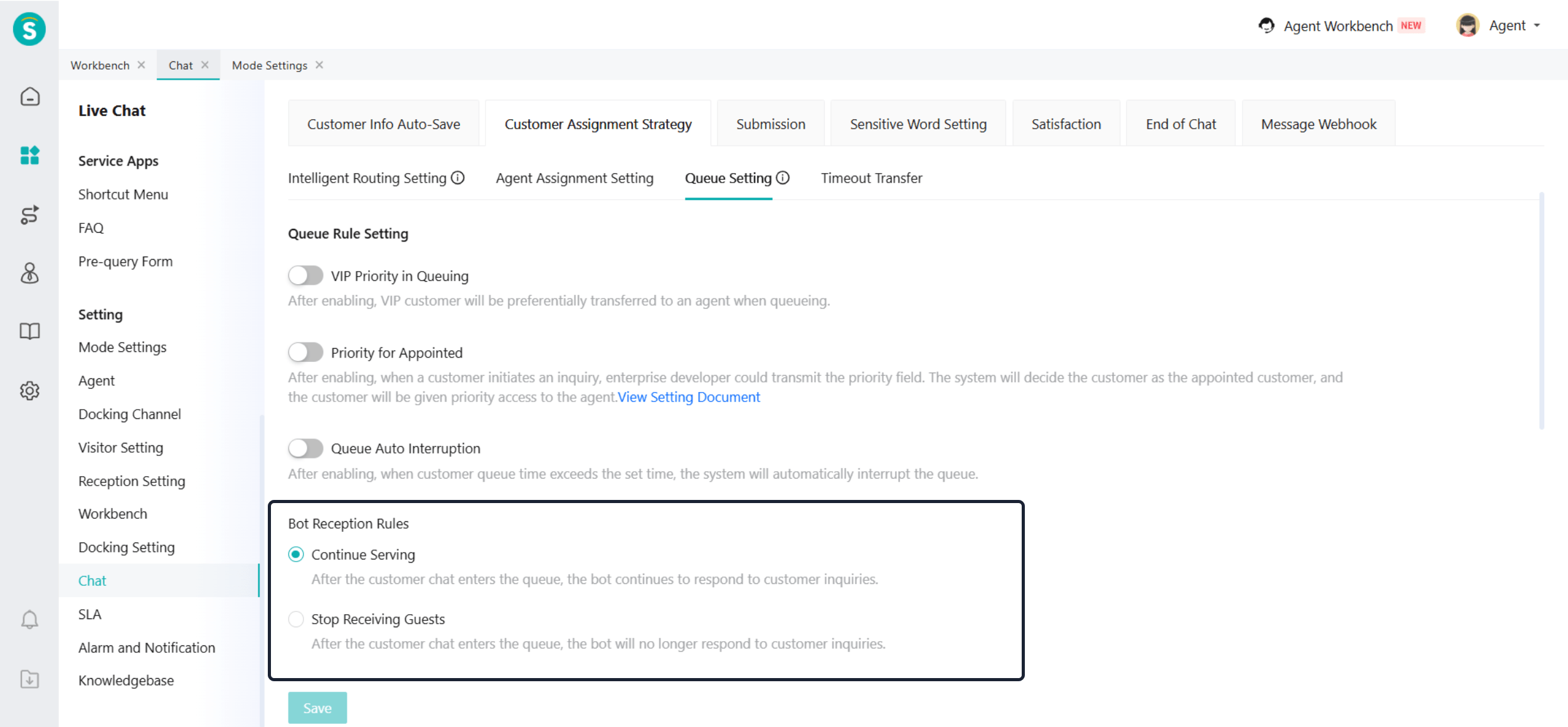Click info icon next to Queue Setting
This screenshot has width=1568, height=727.
click(783, 178)
